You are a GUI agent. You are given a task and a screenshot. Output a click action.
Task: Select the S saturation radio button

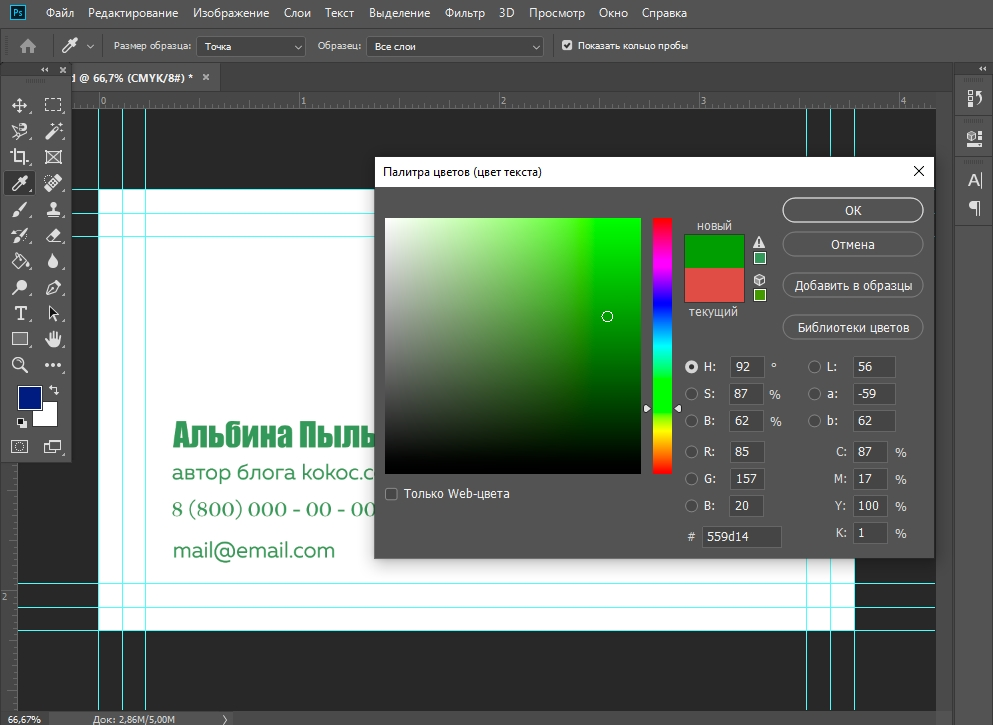click(x=692, y=394)
